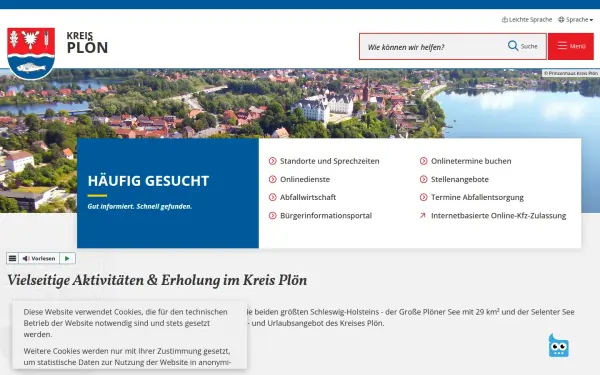Viewport: 600px width, 375px height.
Task: Open the Leichte Sprache page
Action: coord(527,20)
